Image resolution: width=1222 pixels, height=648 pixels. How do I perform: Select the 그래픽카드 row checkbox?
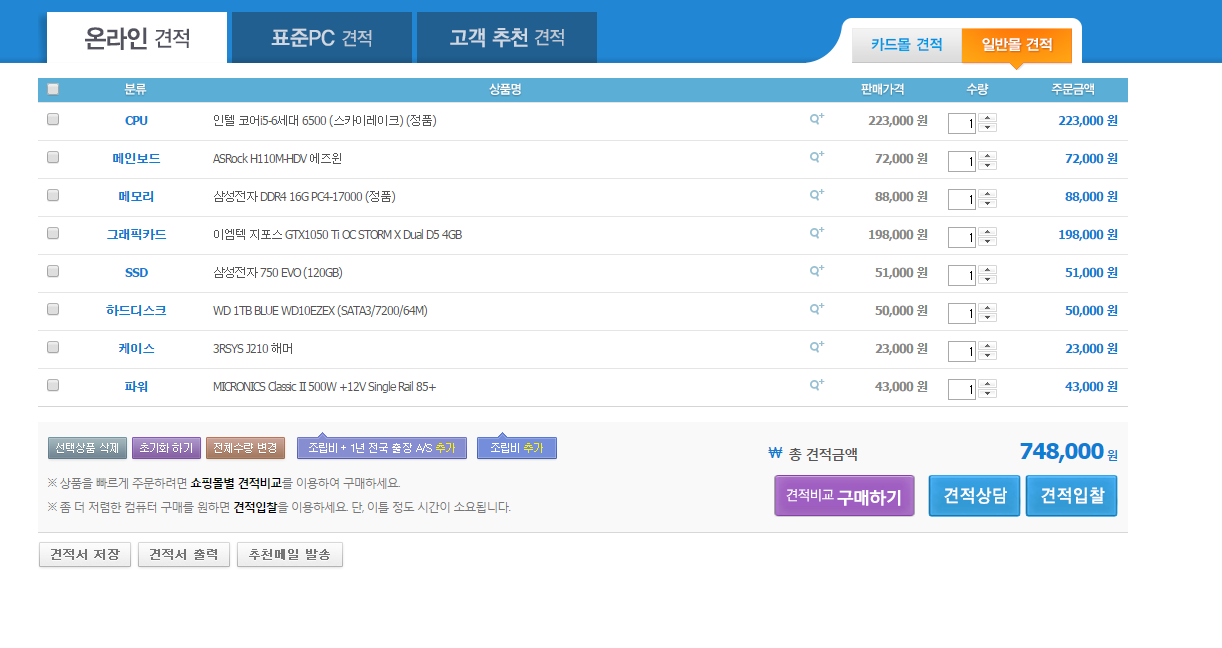click(53, 233)
